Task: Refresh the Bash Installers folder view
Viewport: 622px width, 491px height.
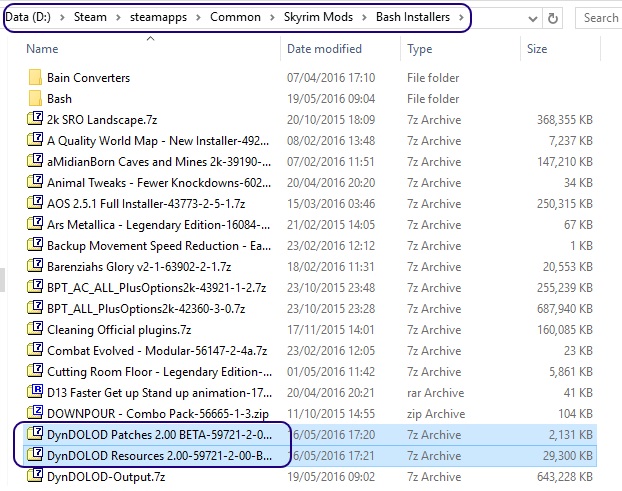Action: (x=553, y=18)
